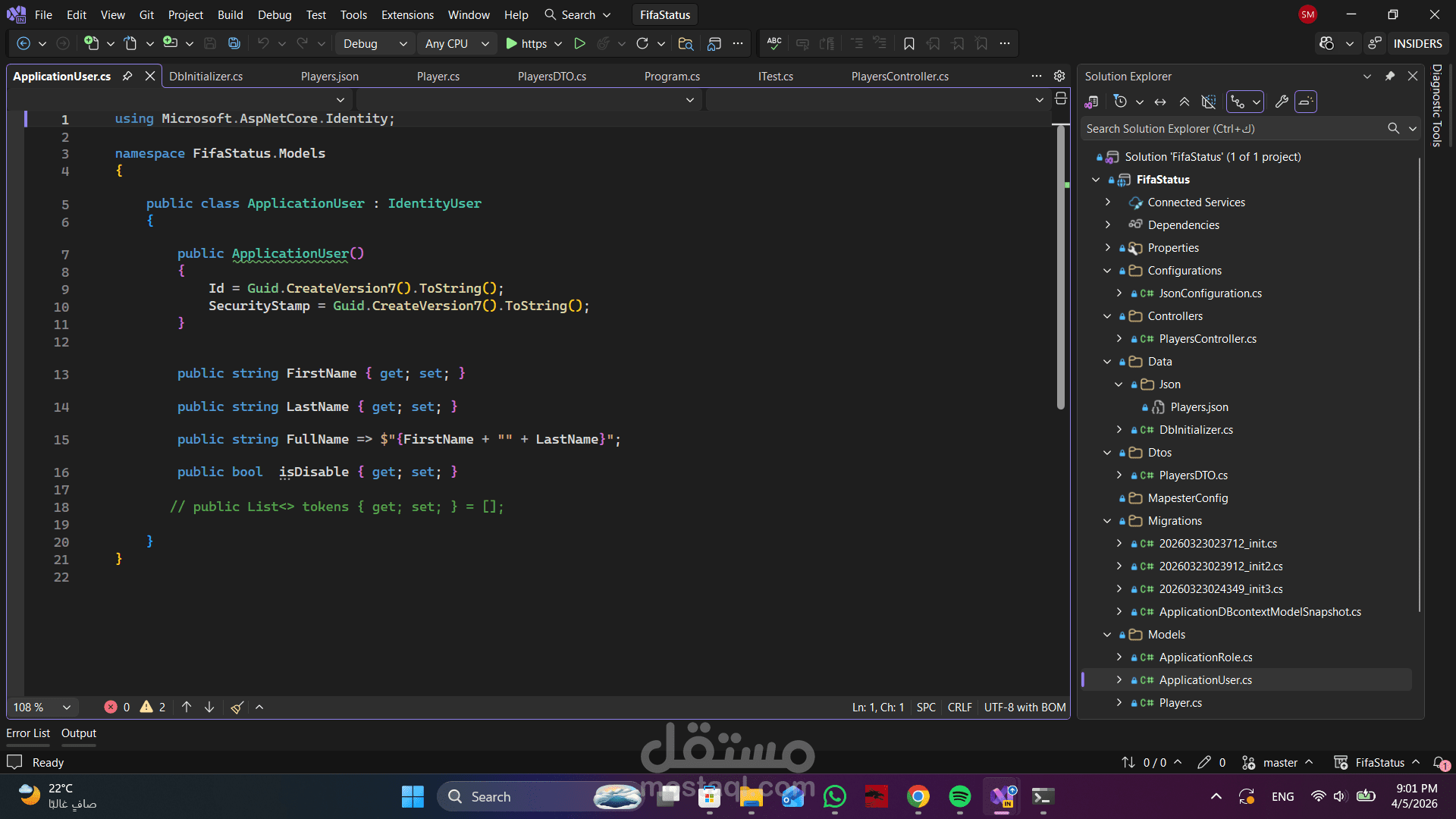Image resolution: width=1456 pixels, height=819 pixels.
Task: Open the Build menu
Action: coord(230,15)
